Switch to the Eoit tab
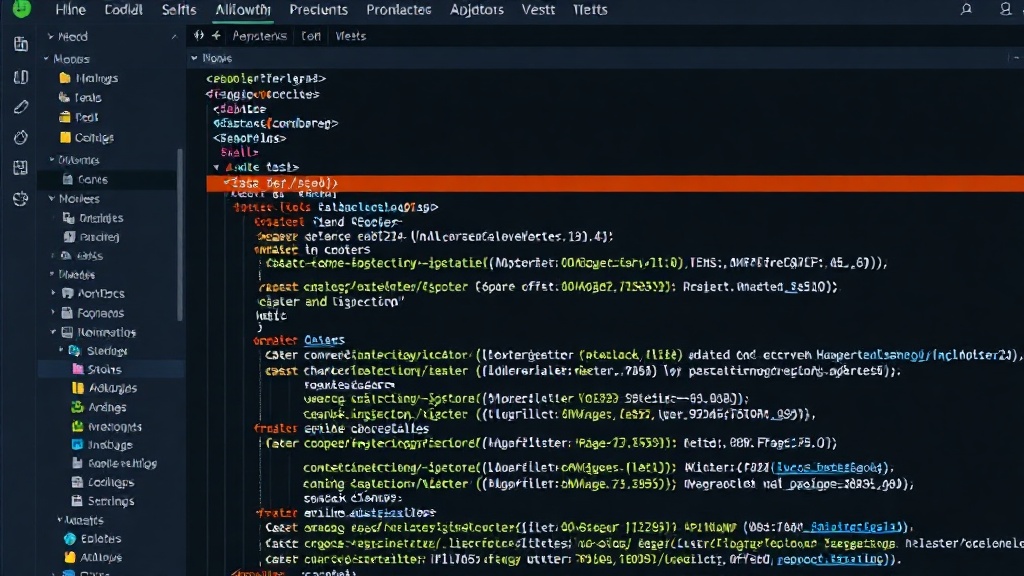This screenshot has width=1024, height=576. pos(311,36)
